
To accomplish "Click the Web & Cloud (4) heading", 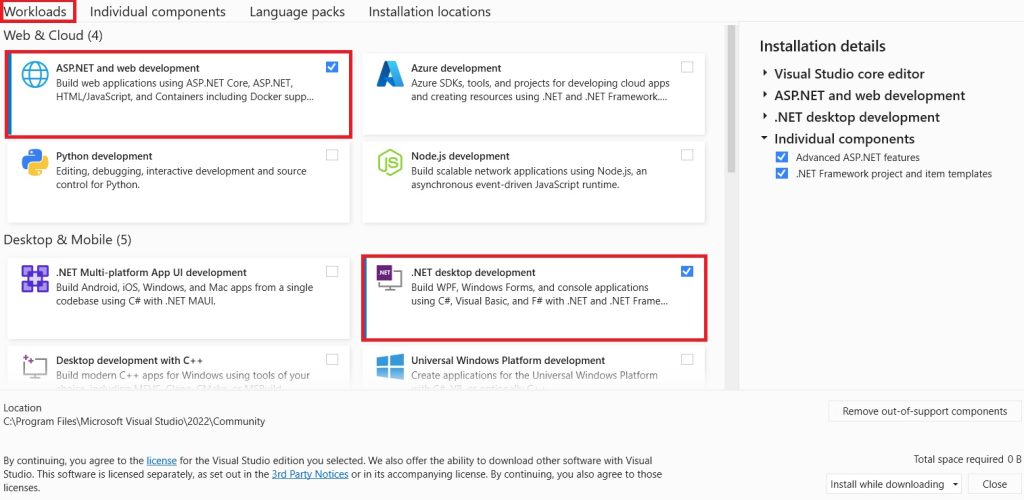I will point(53,35).
